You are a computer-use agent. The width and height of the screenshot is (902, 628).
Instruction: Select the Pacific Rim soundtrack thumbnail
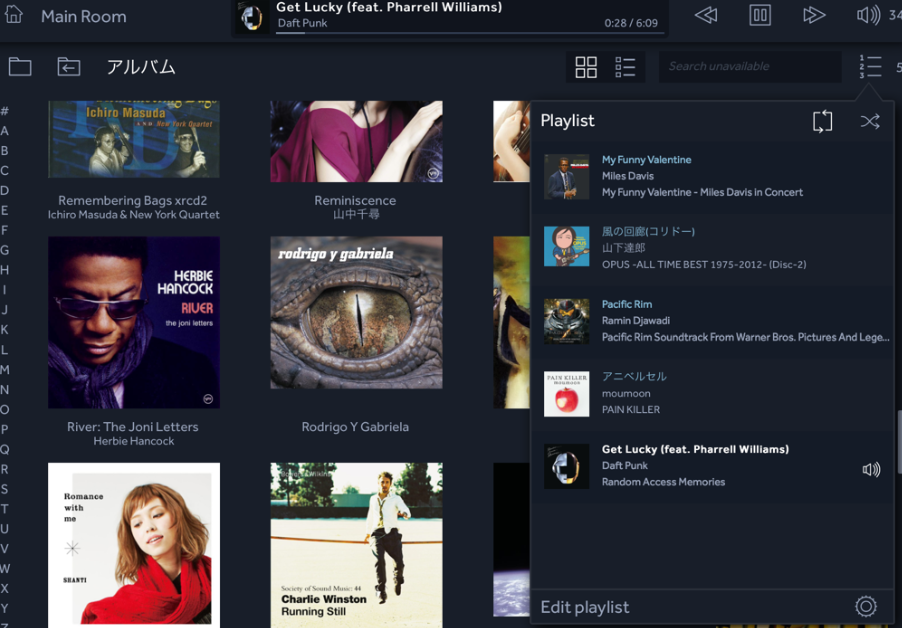coord(567,321)
